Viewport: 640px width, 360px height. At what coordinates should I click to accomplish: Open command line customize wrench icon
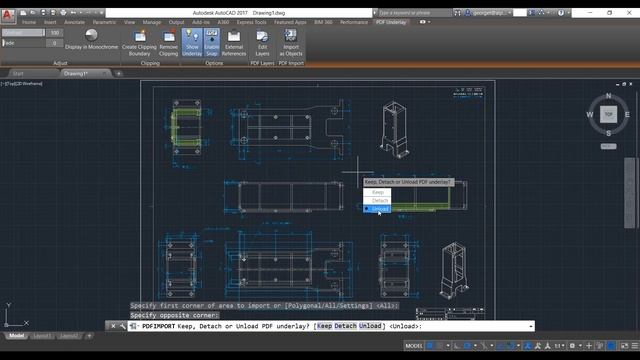click(x=122, y=326)
